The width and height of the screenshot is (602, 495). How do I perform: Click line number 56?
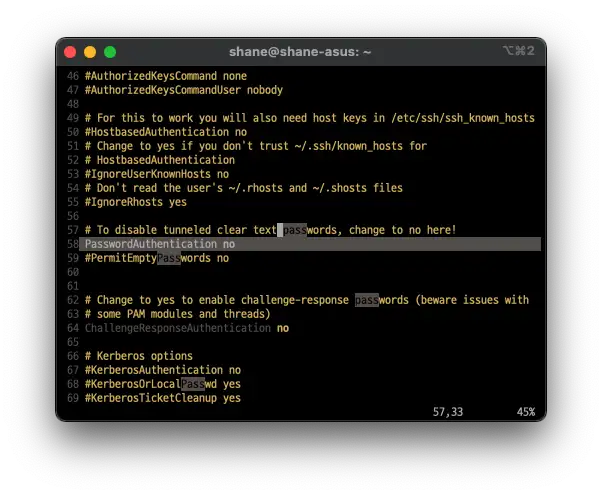[73, 216]
